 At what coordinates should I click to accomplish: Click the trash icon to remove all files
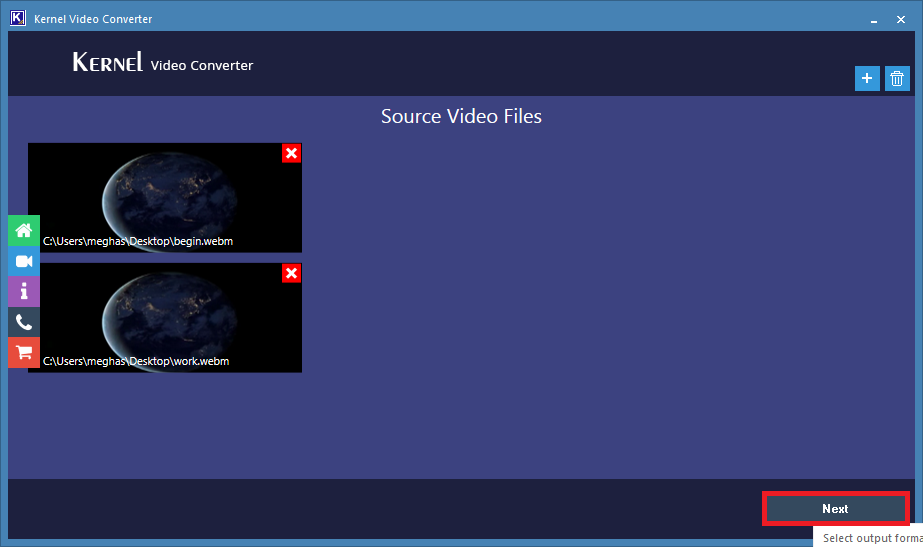(x=897, y=78)
